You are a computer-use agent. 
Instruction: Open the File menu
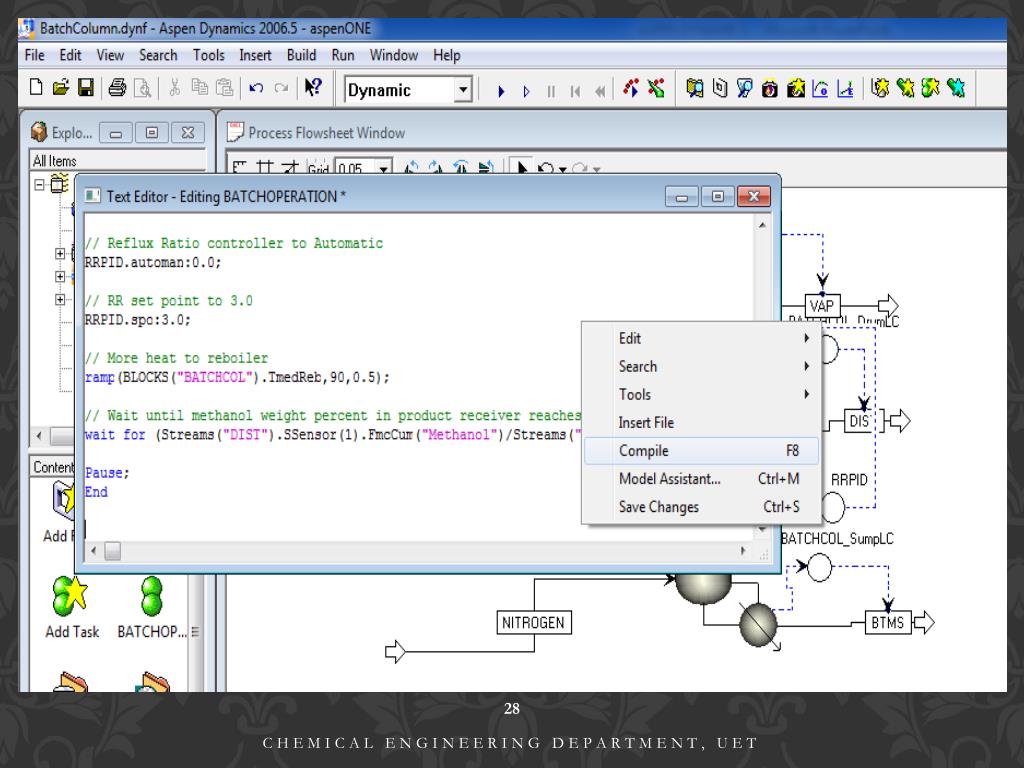pyautogui.click(x=34, y=56)
